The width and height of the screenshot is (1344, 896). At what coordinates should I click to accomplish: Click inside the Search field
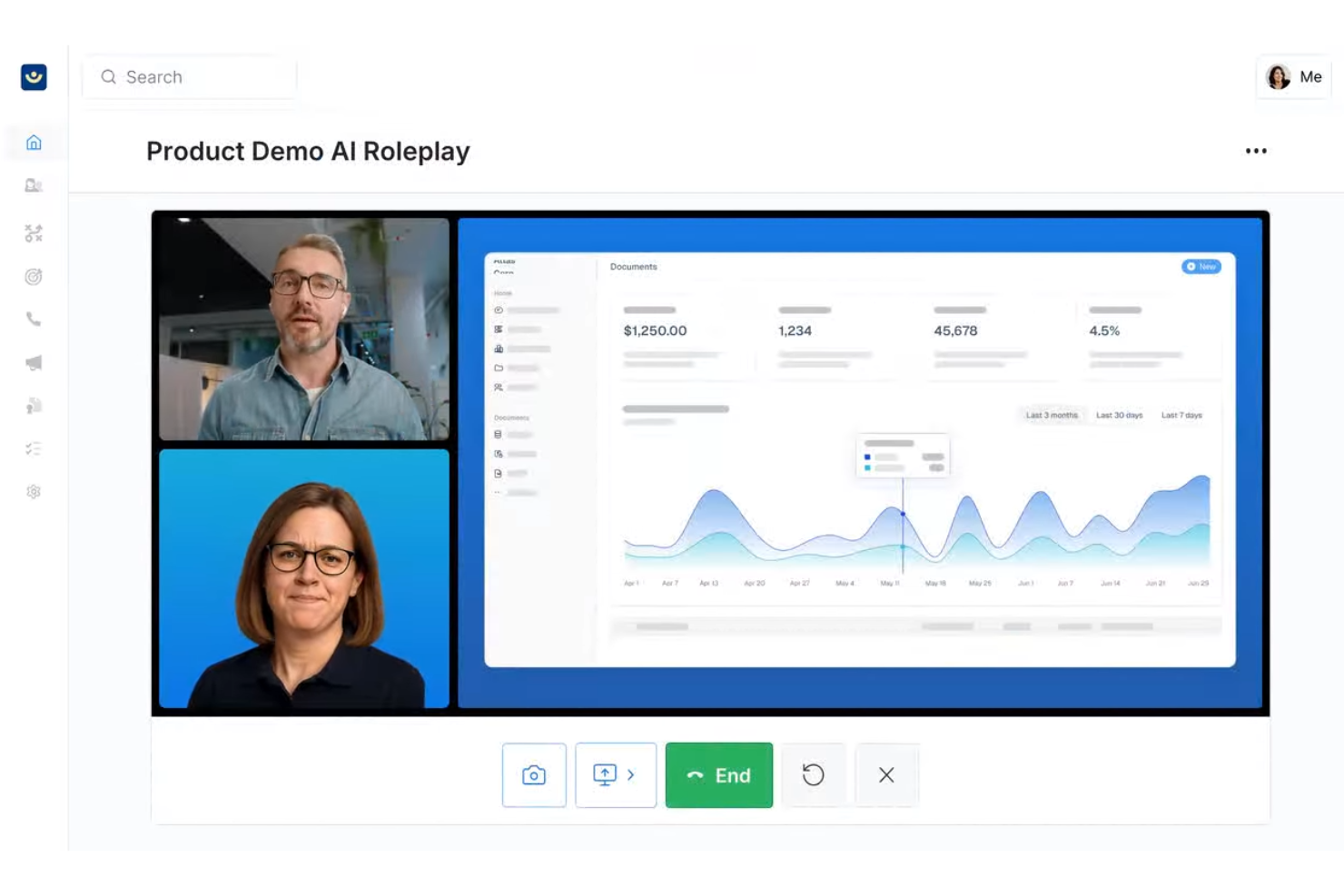[189, 77]
